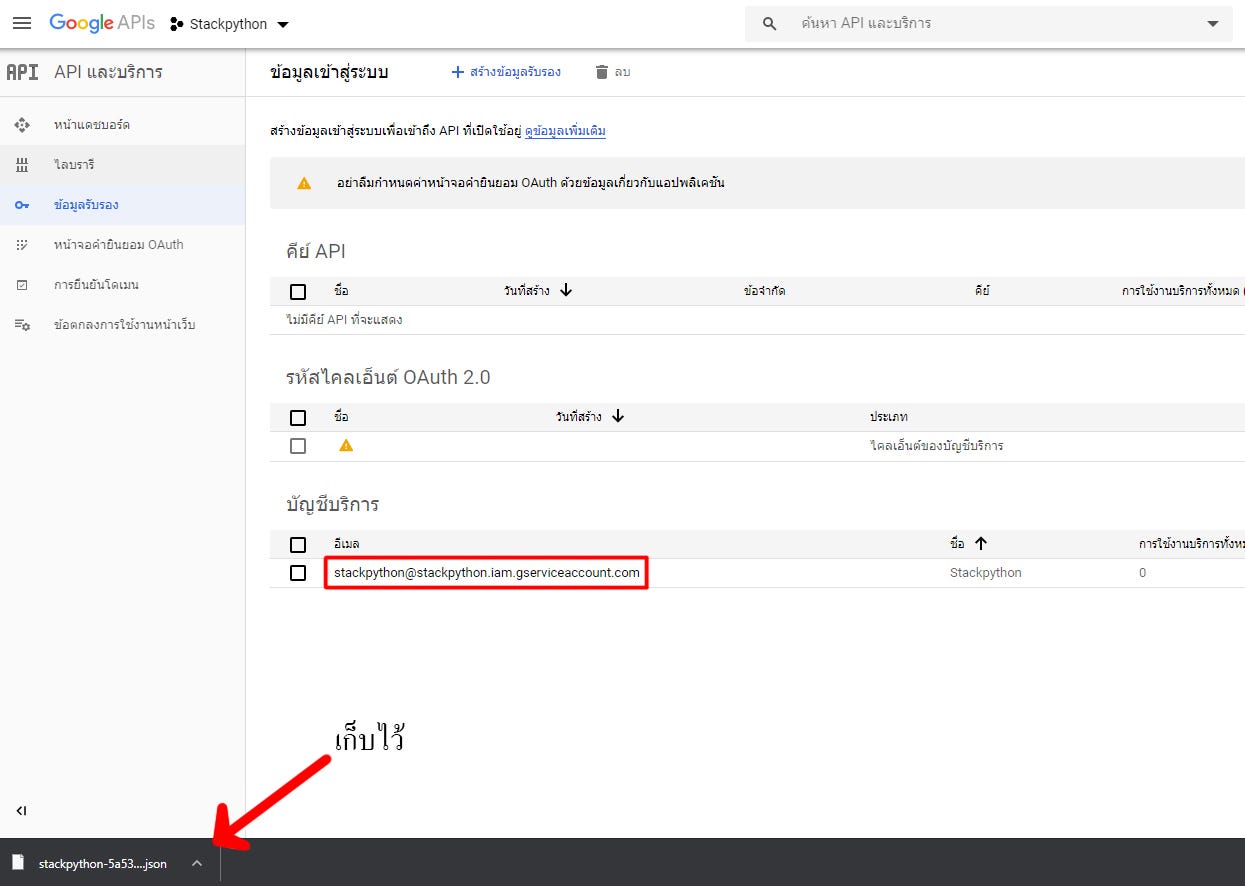This screenshot has height=886, width=1245.
Task: Focus the ค้นหา API และบริการ search field
Action: click(x=990, y=23)
